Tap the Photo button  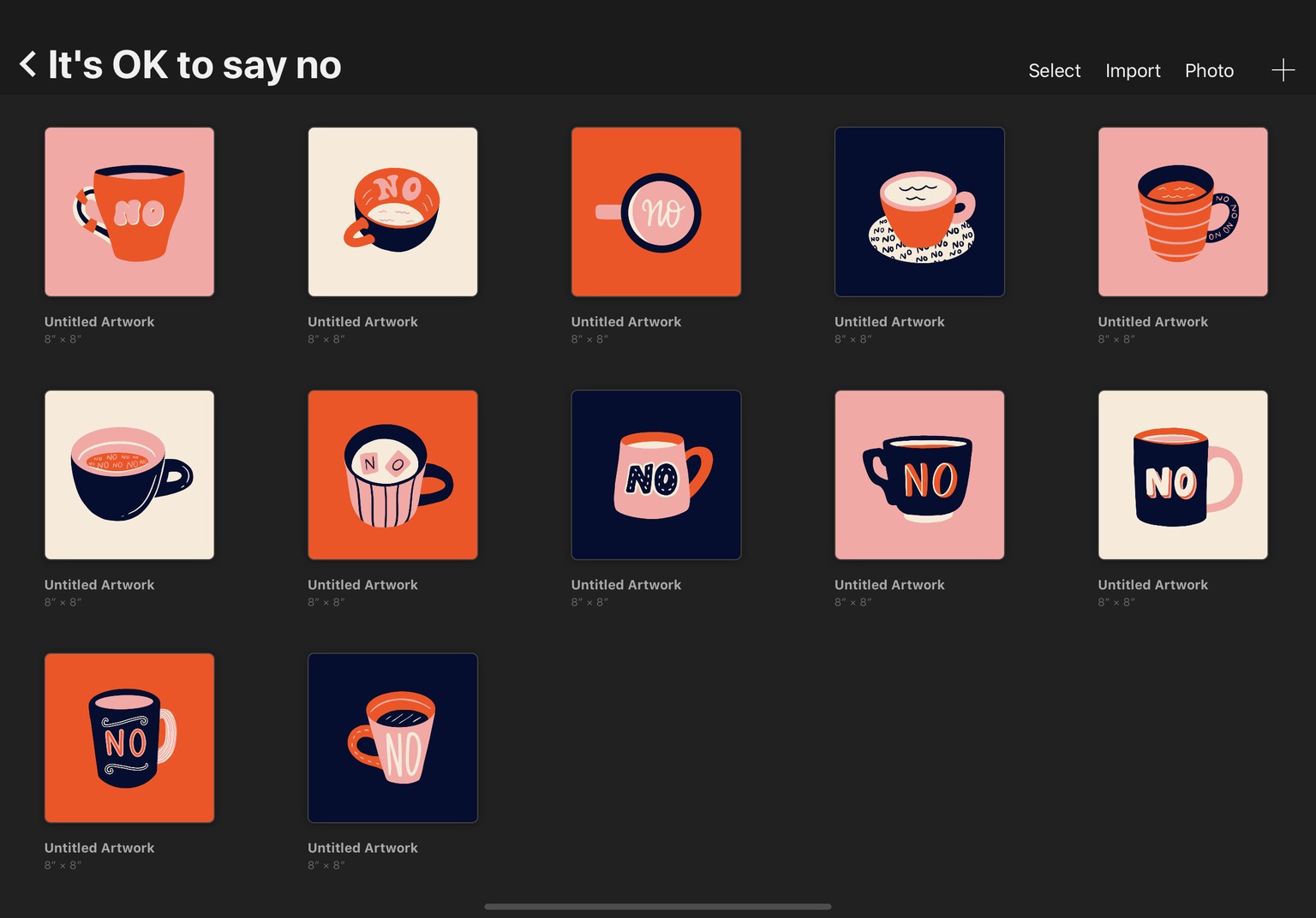(1209, 71)
